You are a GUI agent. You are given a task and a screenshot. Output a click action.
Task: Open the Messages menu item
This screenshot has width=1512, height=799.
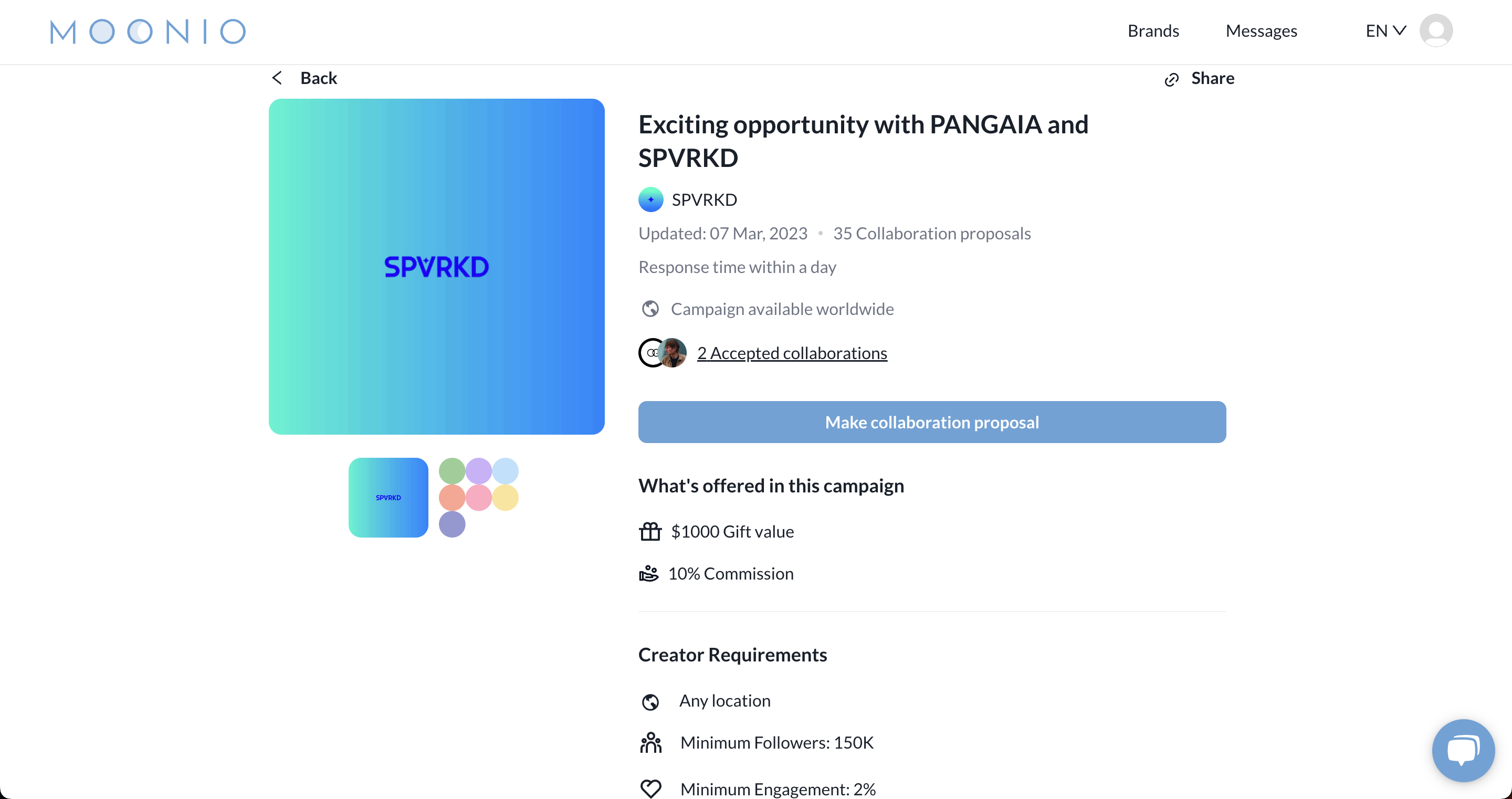pyautogui.click(x=1262, y=30)
